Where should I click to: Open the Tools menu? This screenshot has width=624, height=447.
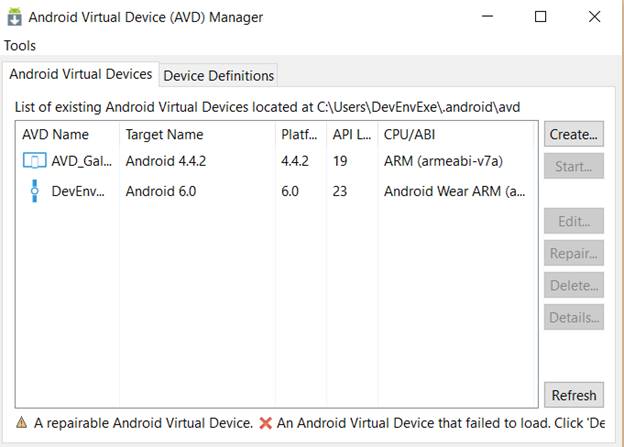click(x=20, y=45)
